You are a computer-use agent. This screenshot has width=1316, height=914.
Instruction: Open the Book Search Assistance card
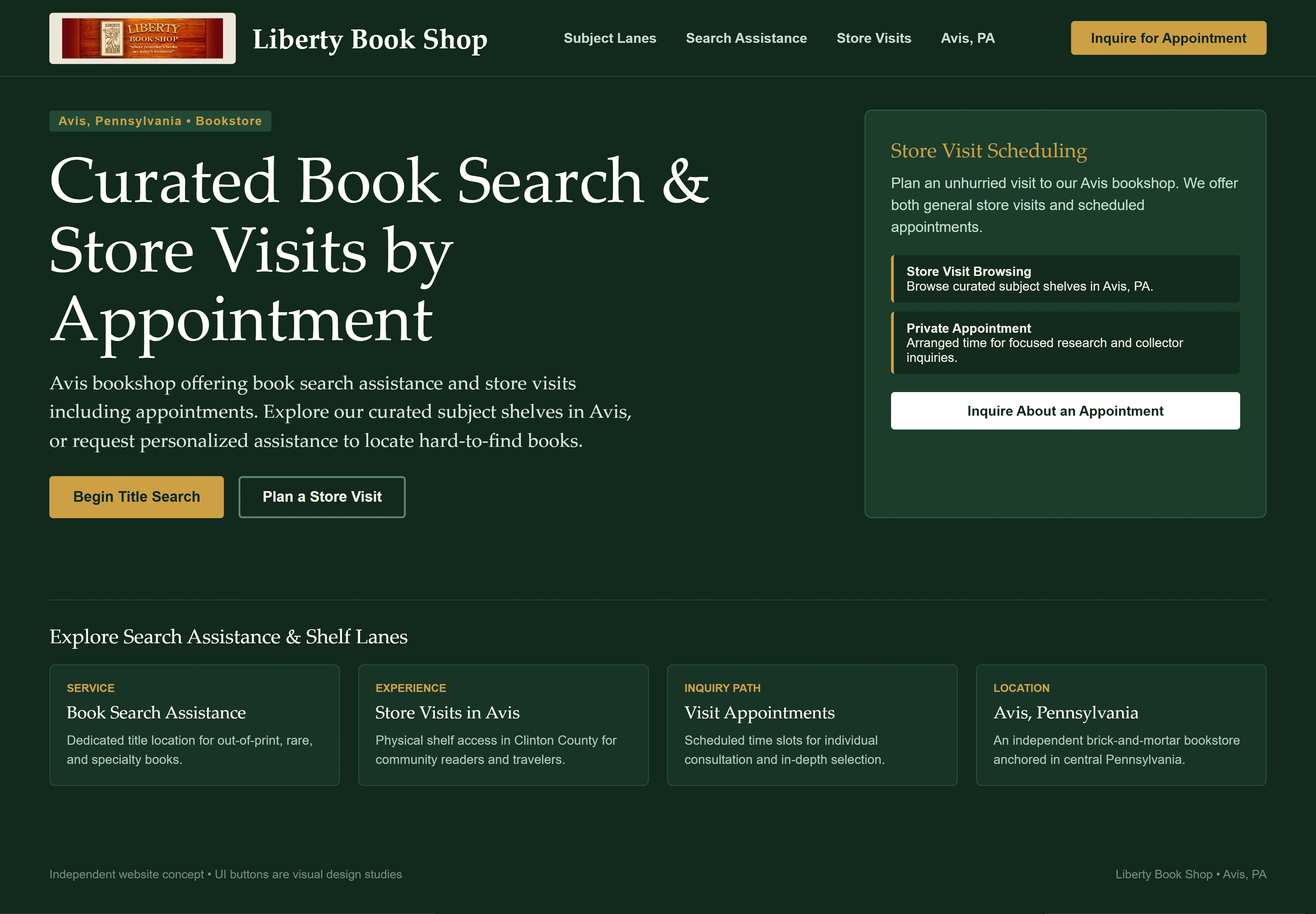(x=195, y=725)
